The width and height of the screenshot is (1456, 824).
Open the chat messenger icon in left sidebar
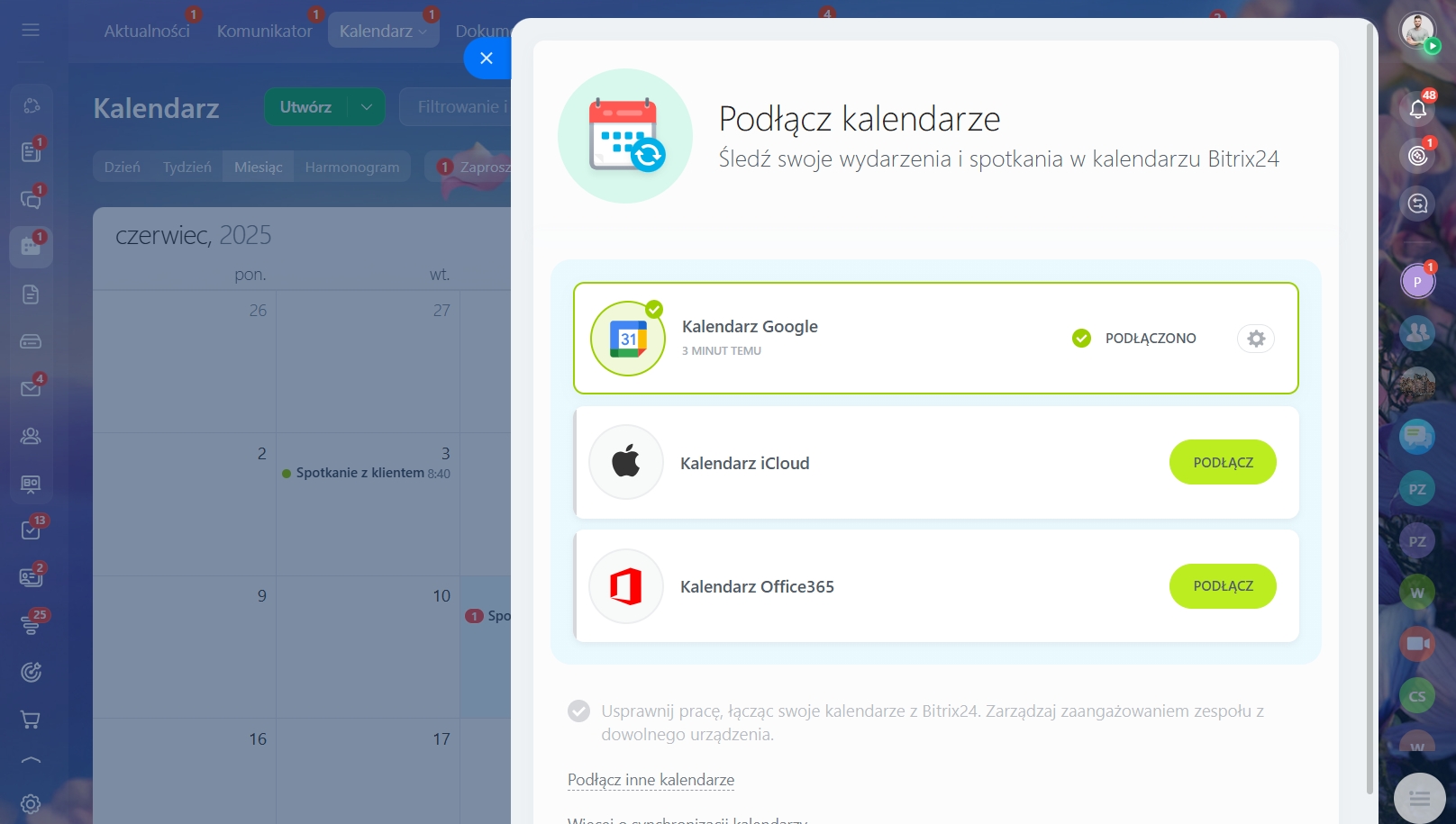point(31,199)
